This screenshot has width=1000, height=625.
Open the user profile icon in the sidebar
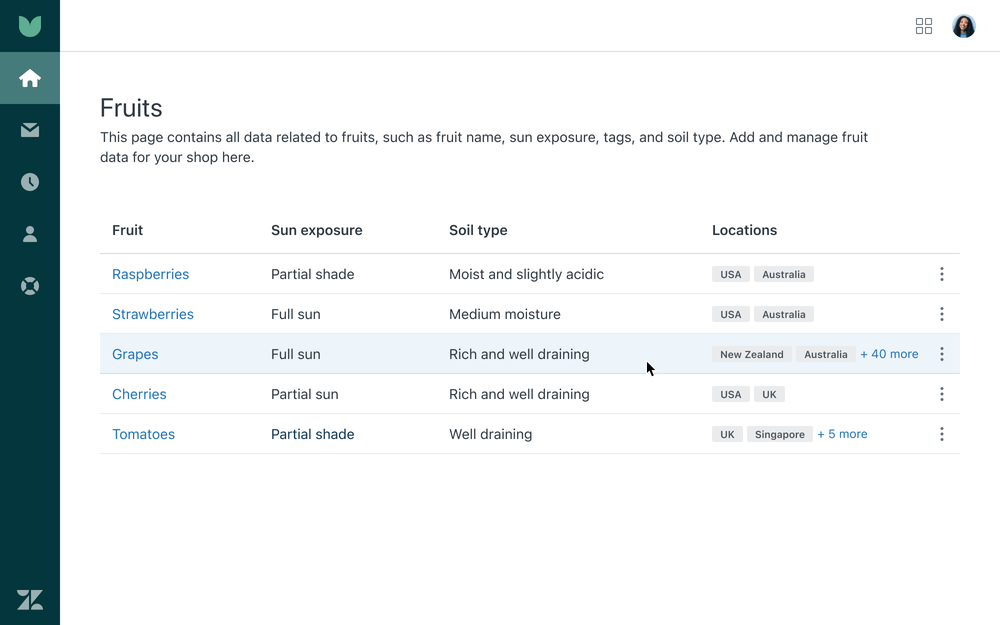click(x=30, y=234)
